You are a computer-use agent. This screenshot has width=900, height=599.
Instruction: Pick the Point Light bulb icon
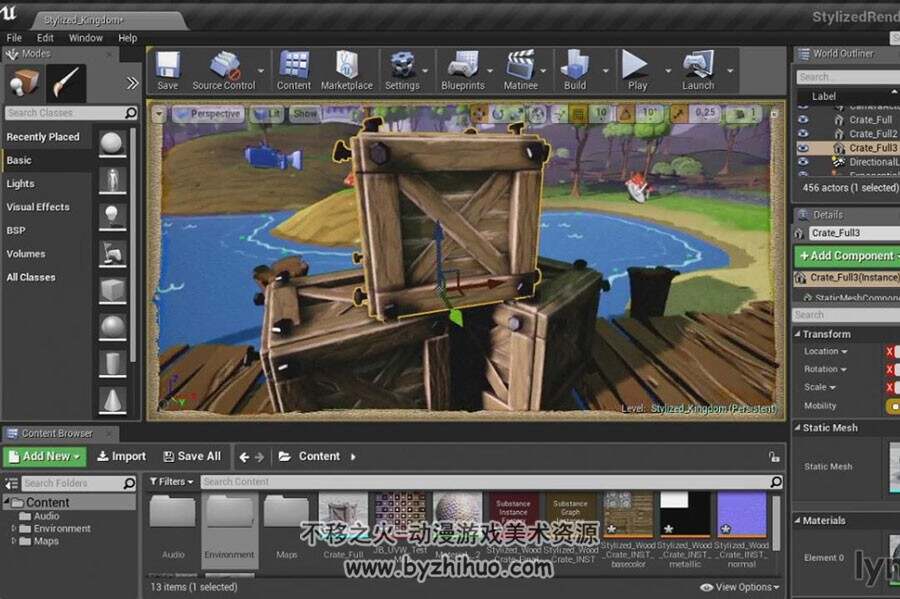tap(112, 217)
